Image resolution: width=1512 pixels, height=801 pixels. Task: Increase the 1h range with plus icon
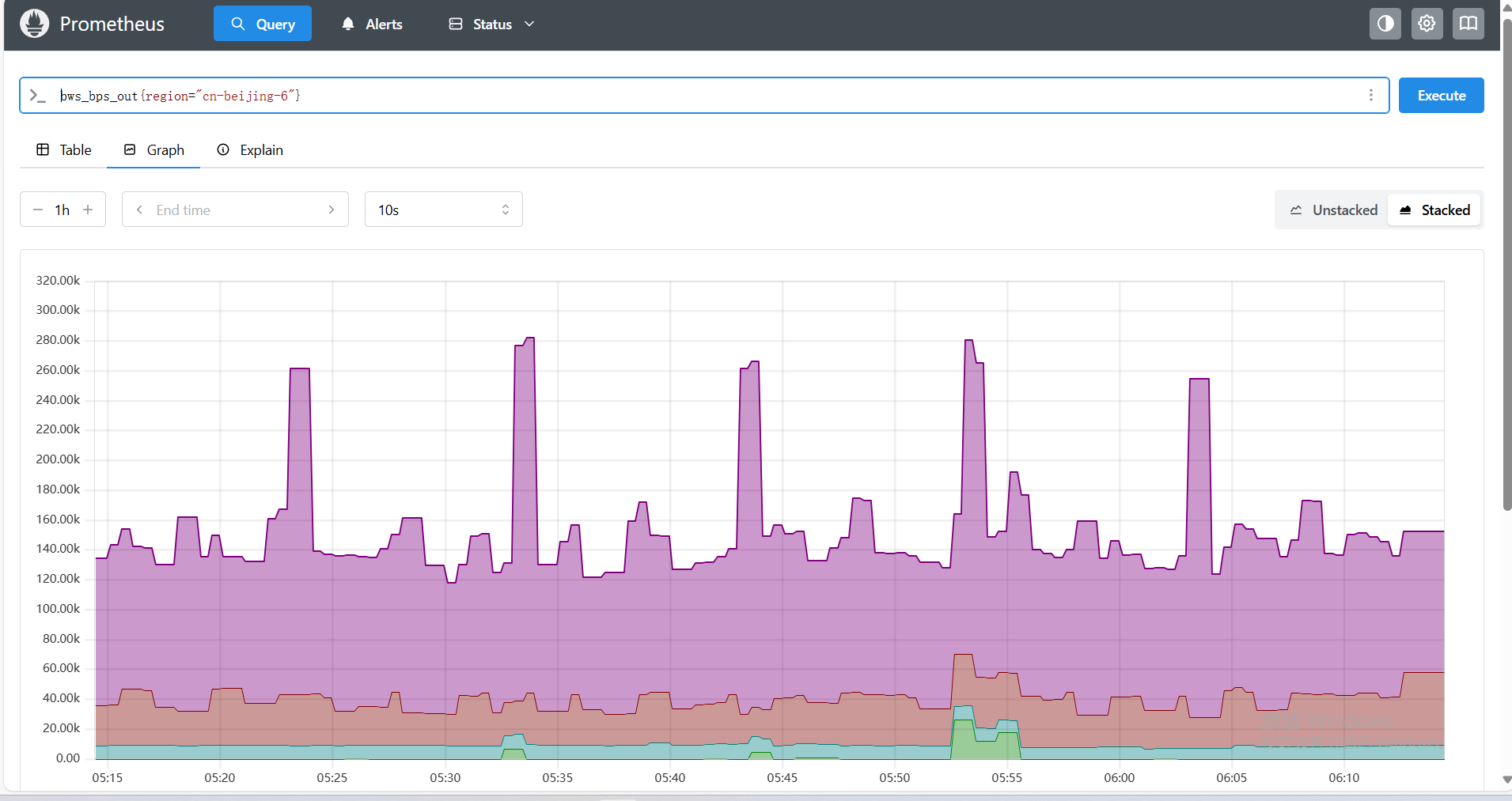[x=88, y=210]
